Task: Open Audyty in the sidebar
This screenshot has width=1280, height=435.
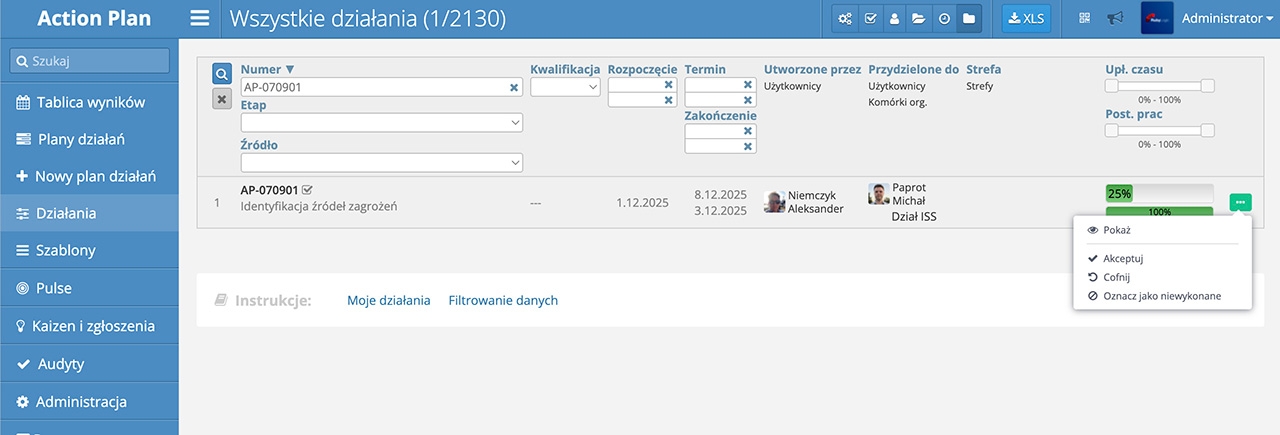Action: [x=90, y=364]
